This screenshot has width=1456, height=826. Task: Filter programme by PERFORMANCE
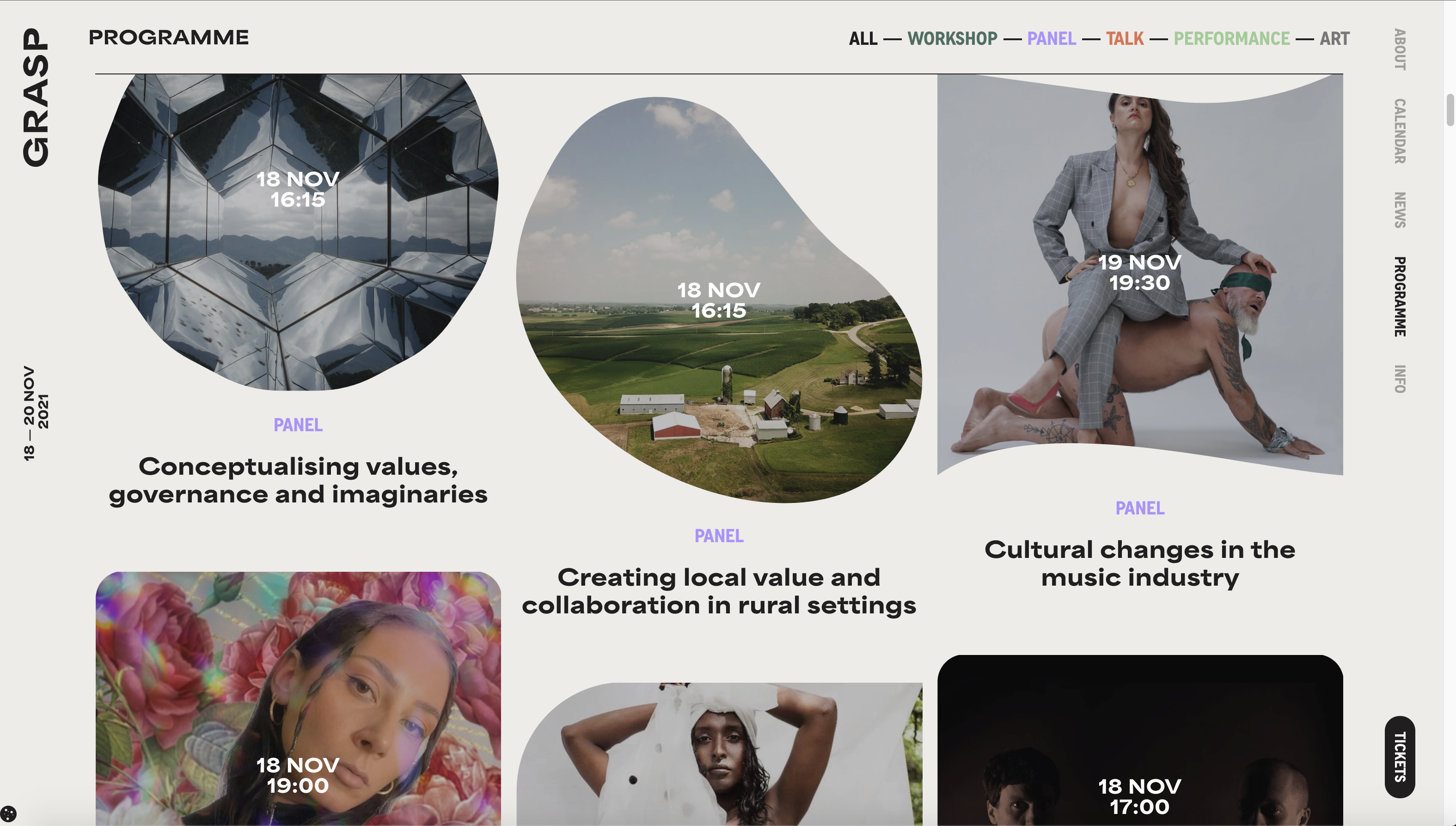1232,38
